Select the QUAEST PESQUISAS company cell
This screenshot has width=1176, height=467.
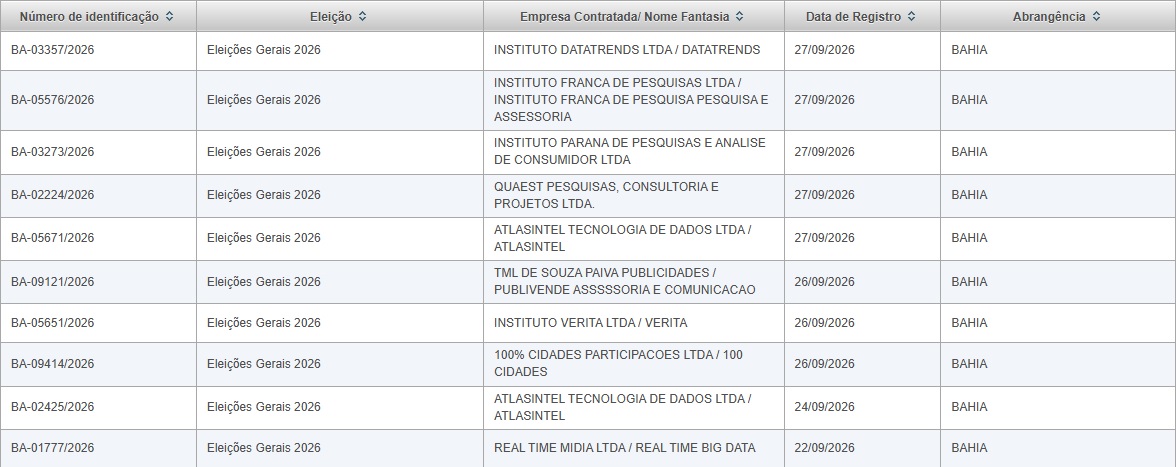point(634,196)
